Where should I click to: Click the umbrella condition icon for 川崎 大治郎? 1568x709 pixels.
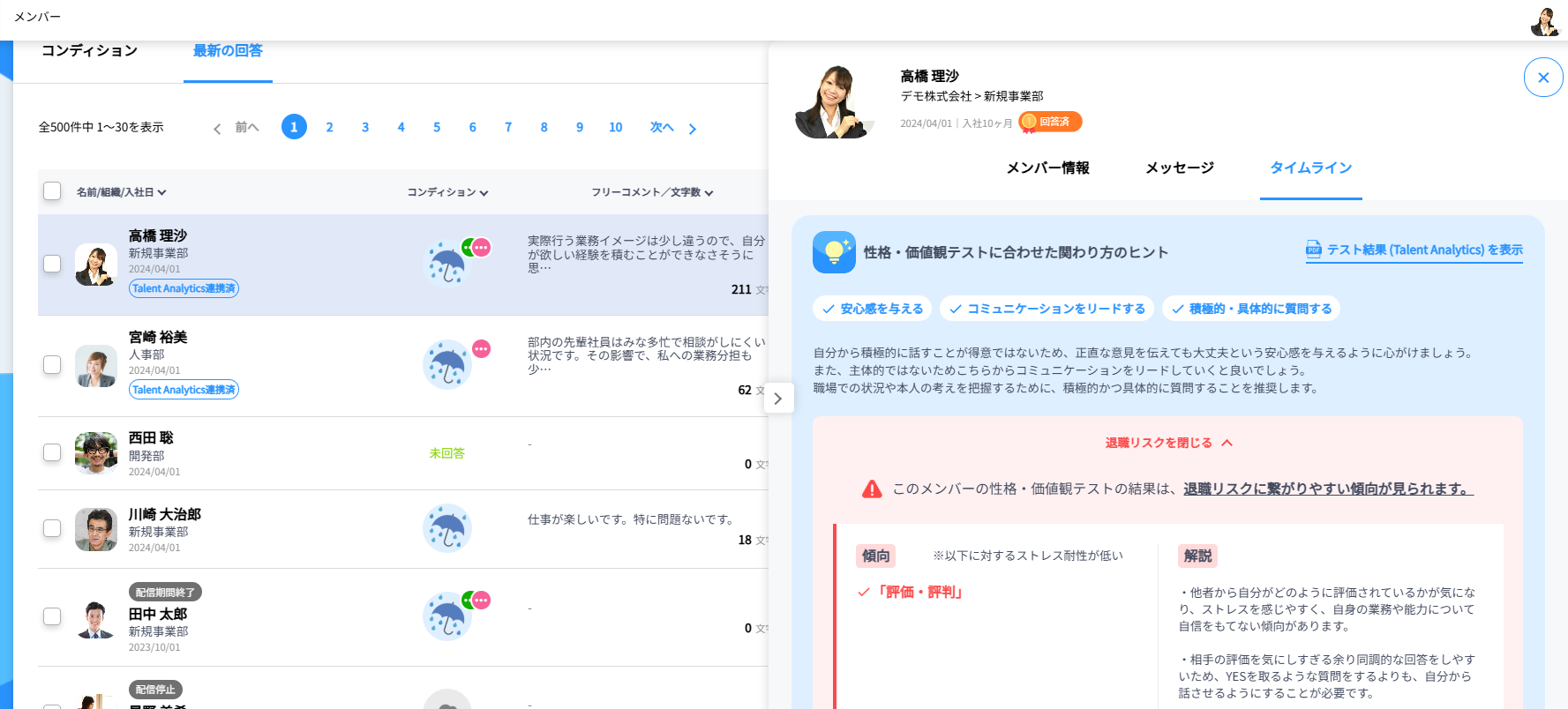pos(447,528)
